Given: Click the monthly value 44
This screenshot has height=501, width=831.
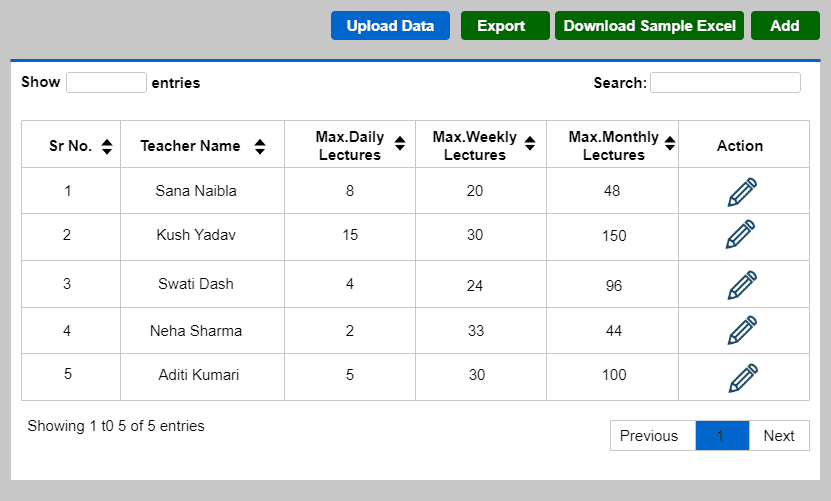Looking at the screenshot, I should pyautogui.click(x=614, y=331).
